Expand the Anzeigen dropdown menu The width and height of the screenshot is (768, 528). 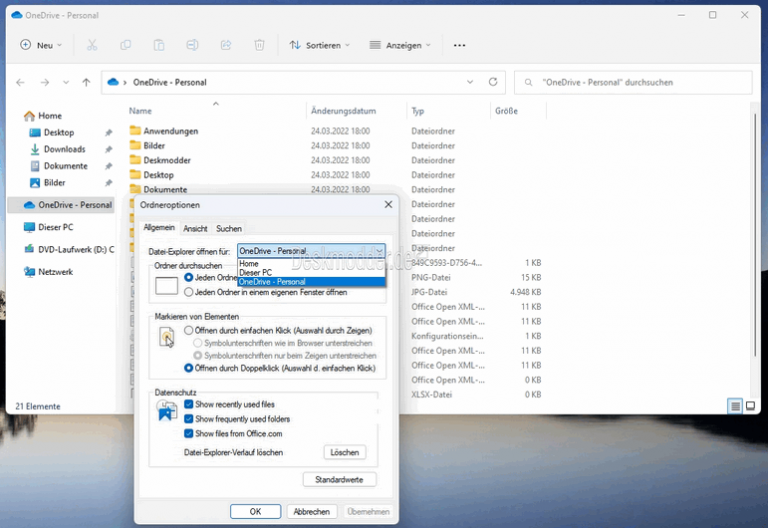400,45
